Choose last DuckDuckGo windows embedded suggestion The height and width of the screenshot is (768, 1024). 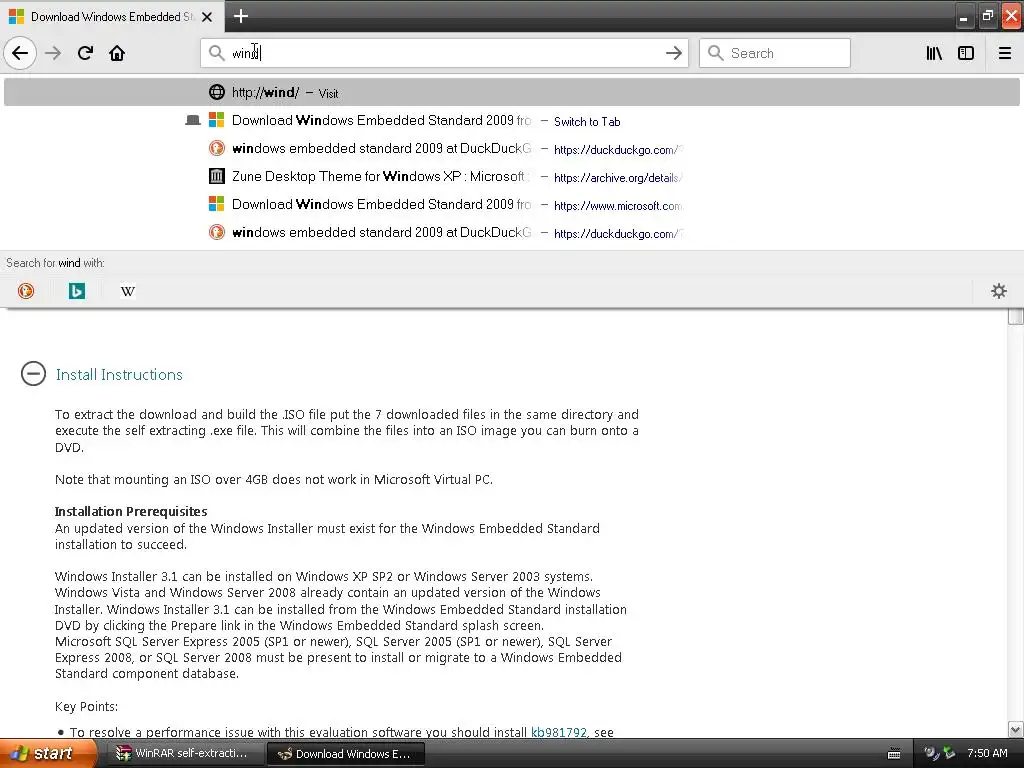pos(512,232)
